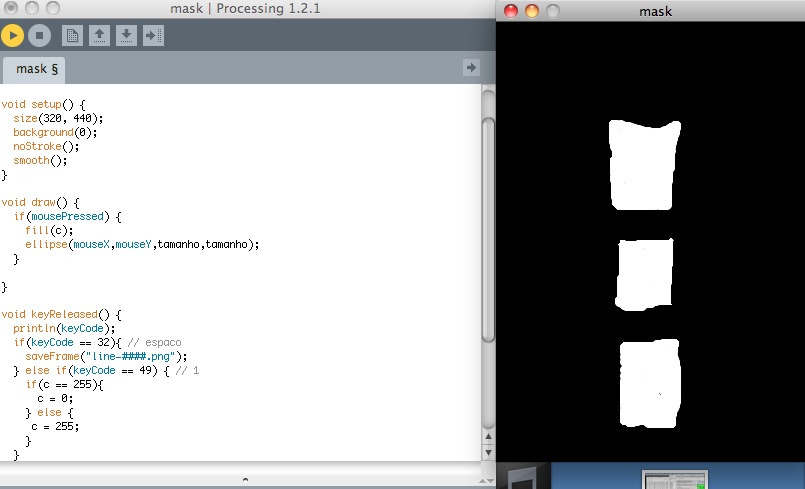Click the top white shape in mask window
The height and width of the screenshot is (489, 805).
pyautogui.click(x=644, y=165)
